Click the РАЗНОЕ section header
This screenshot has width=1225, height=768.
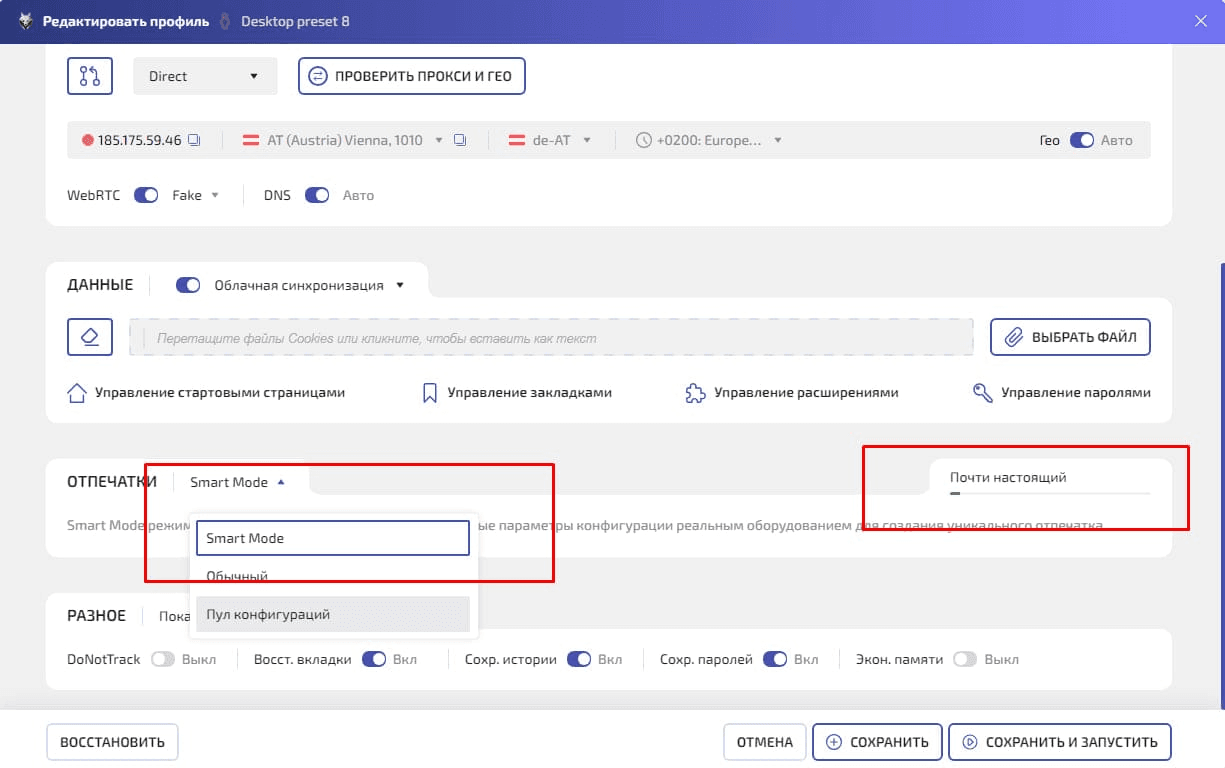coord(97,615)
